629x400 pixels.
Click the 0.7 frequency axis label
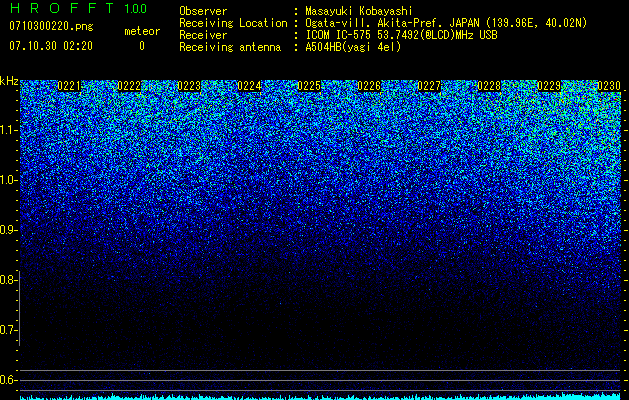[7, 330]
